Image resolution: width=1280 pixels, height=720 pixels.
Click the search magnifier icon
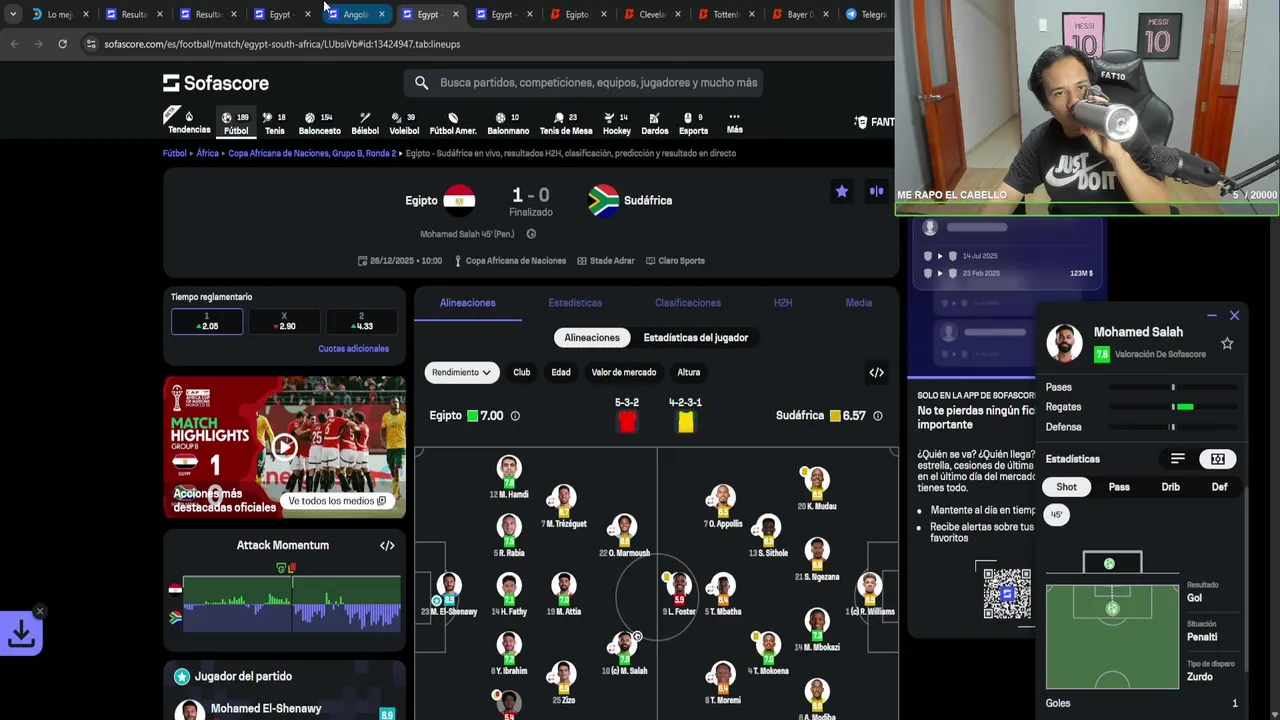click(x=421, y=83)
